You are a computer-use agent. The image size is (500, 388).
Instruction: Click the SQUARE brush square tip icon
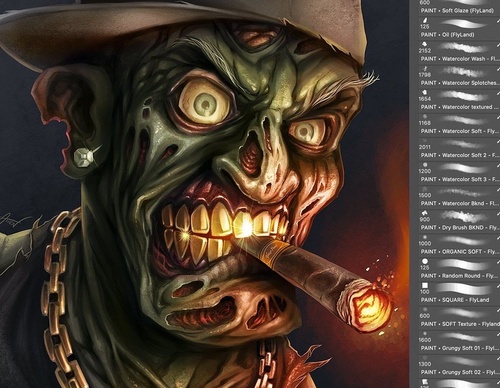(x=425, y=285)
